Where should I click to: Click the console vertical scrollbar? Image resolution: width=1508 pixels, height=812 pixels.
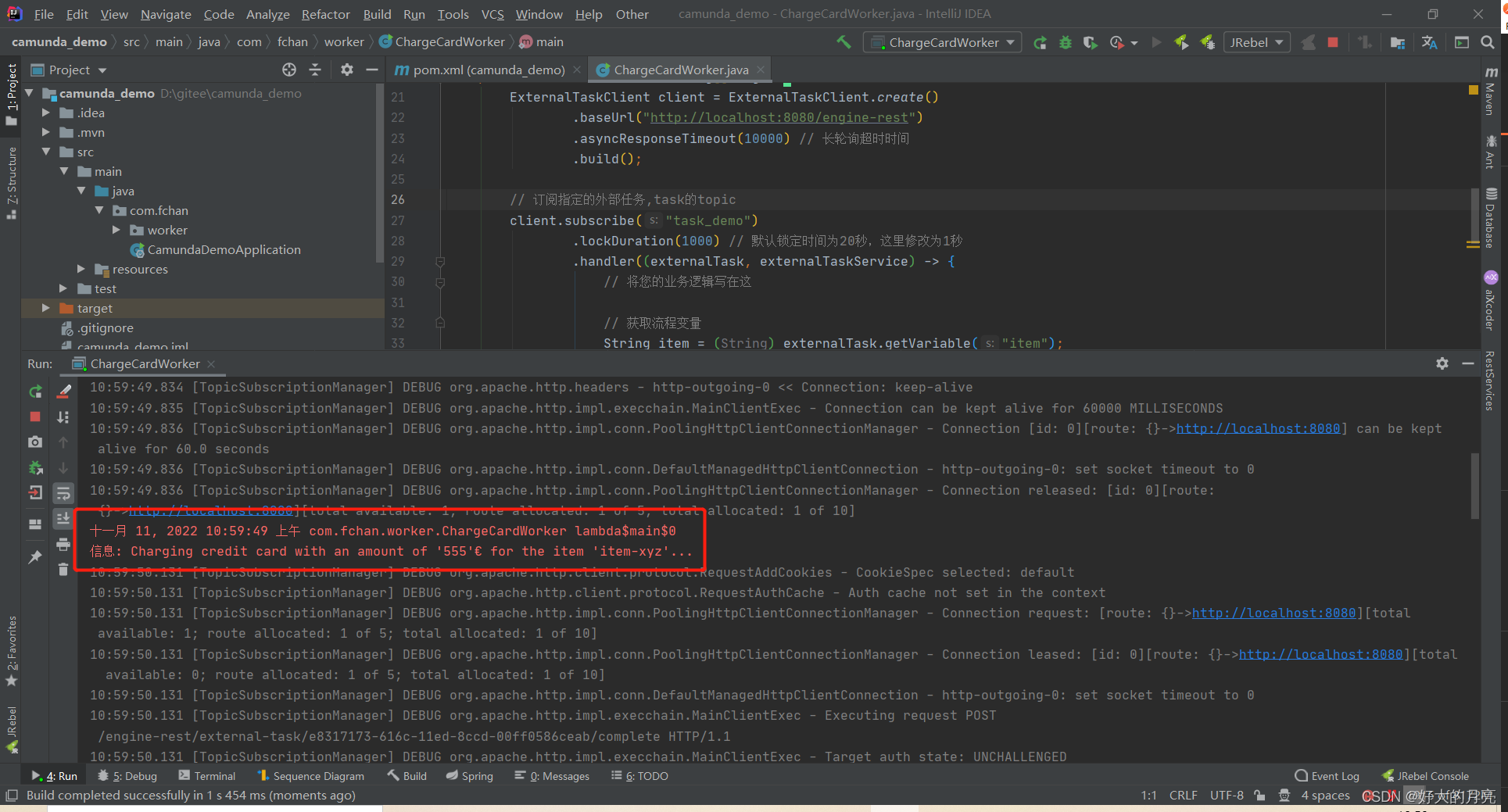pyautogui.click(x=1474, y=485)
